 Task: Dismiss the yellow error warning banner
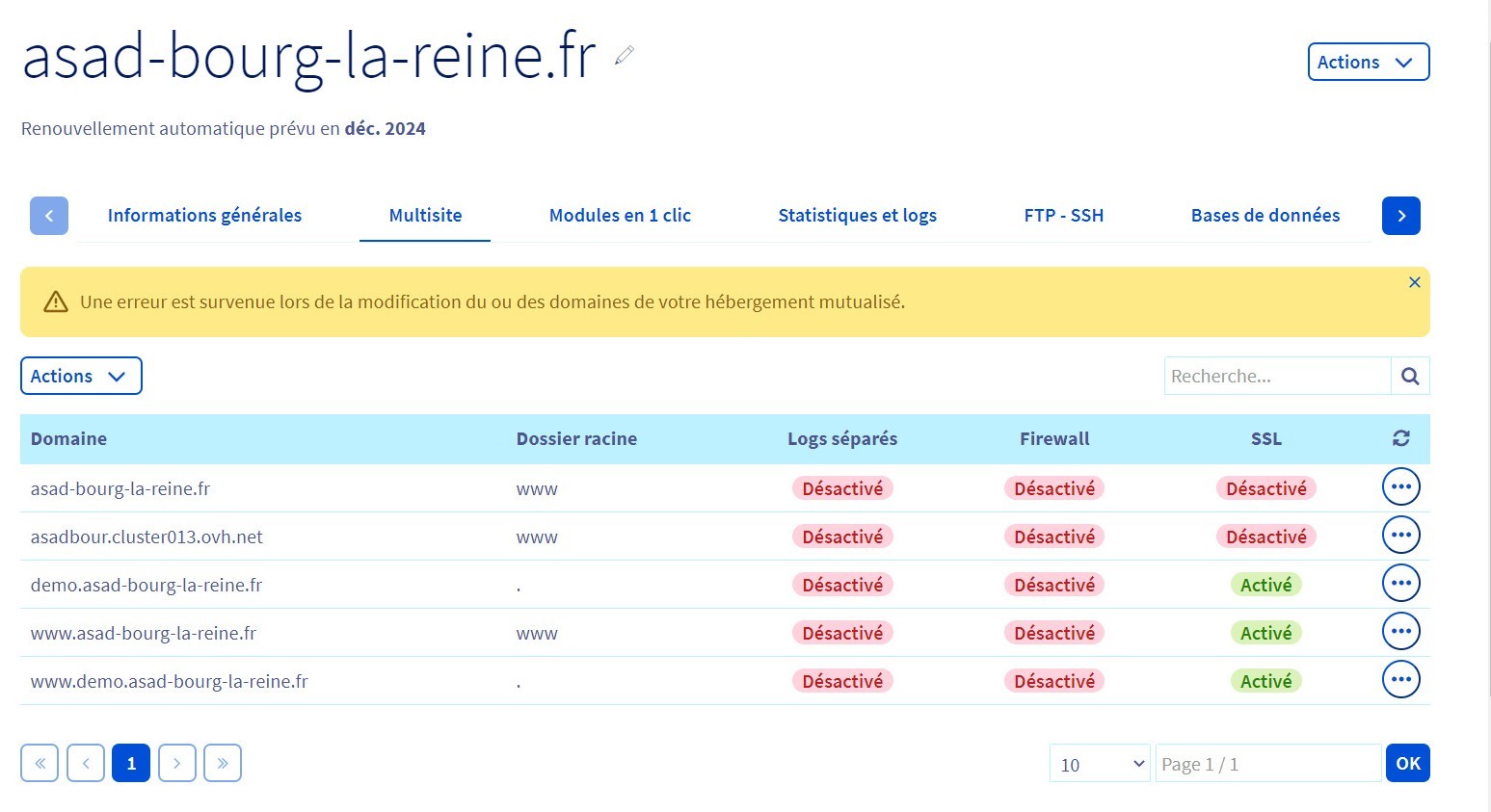pyautogui.click(x=1414, y=282)
